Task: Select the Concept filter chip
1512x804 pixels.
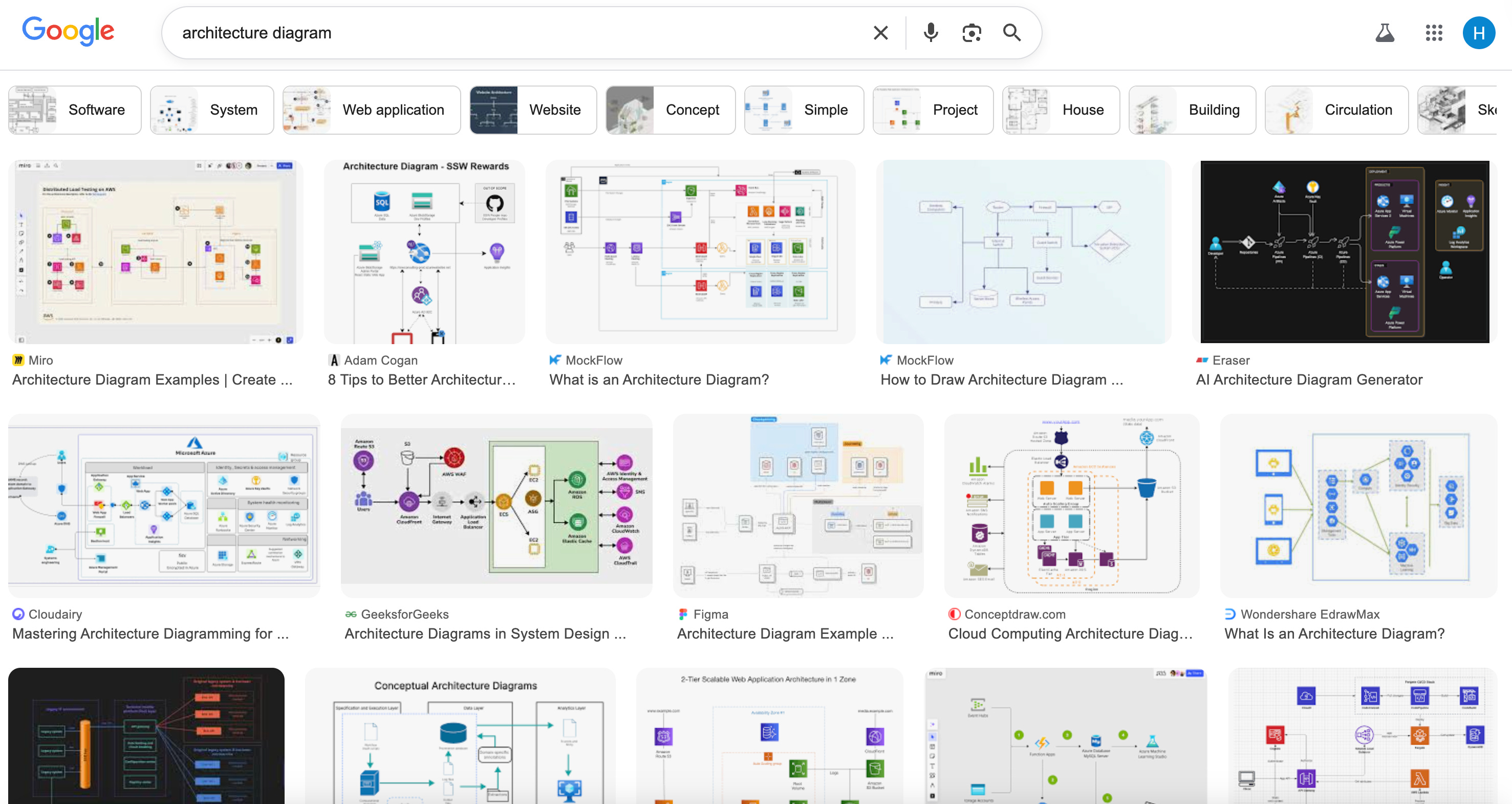Action: pos(671,110)
